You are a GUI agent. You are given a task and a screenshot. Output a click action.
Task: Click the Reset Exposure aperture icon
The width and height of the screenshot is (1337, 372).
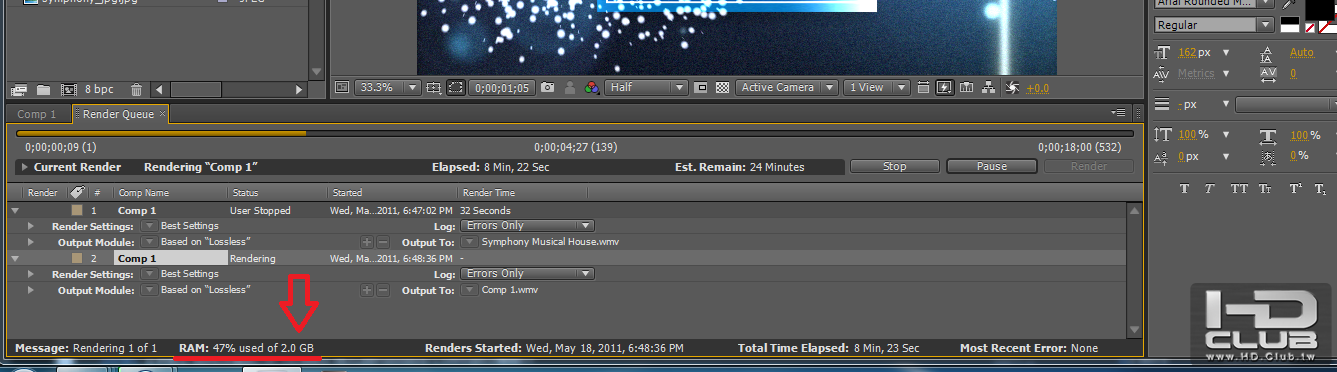(1012, 88)
